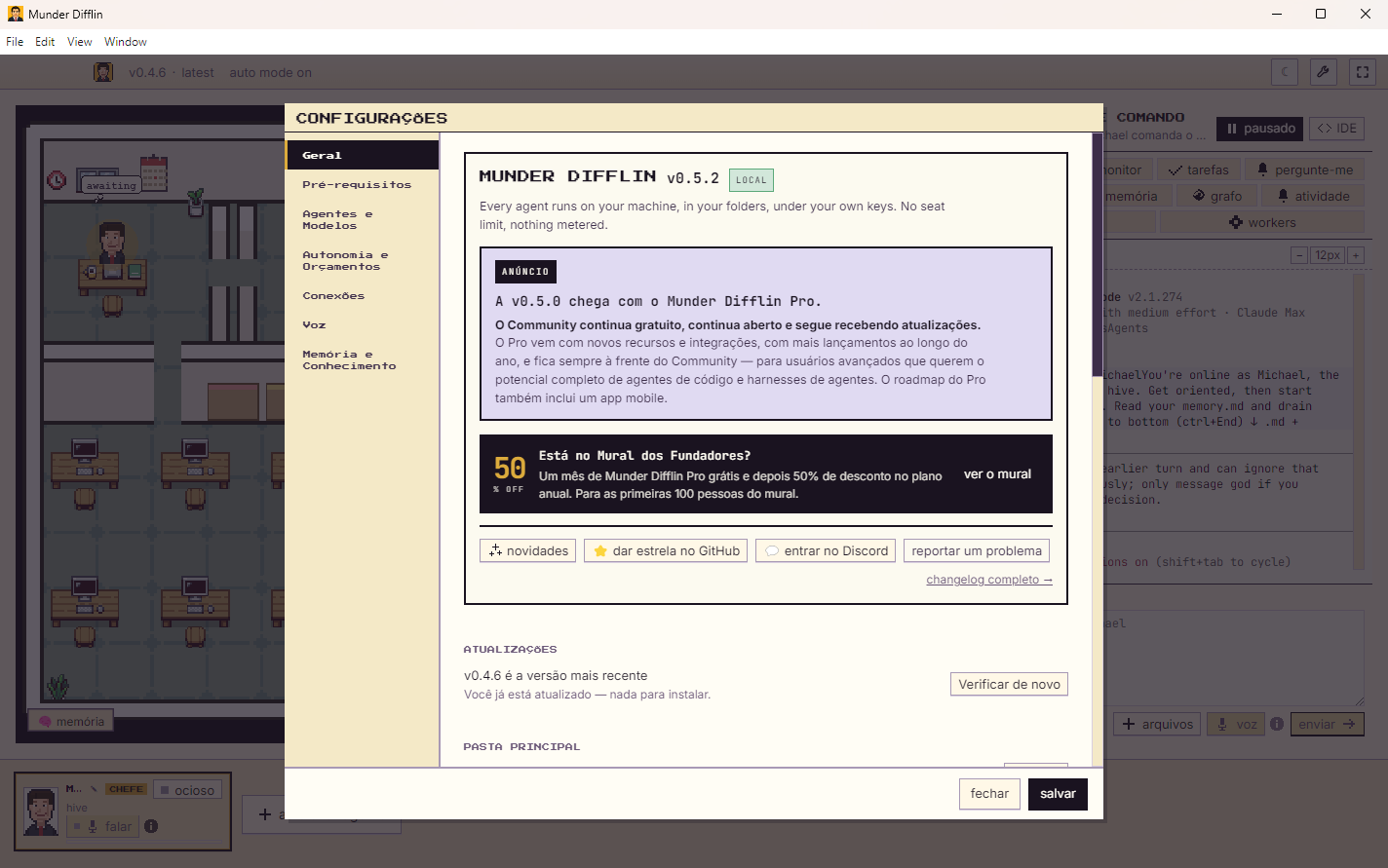Screen dimensions: 1388x868
Task: Increase font size with plus stepper
Action: tap(1356, 255)
